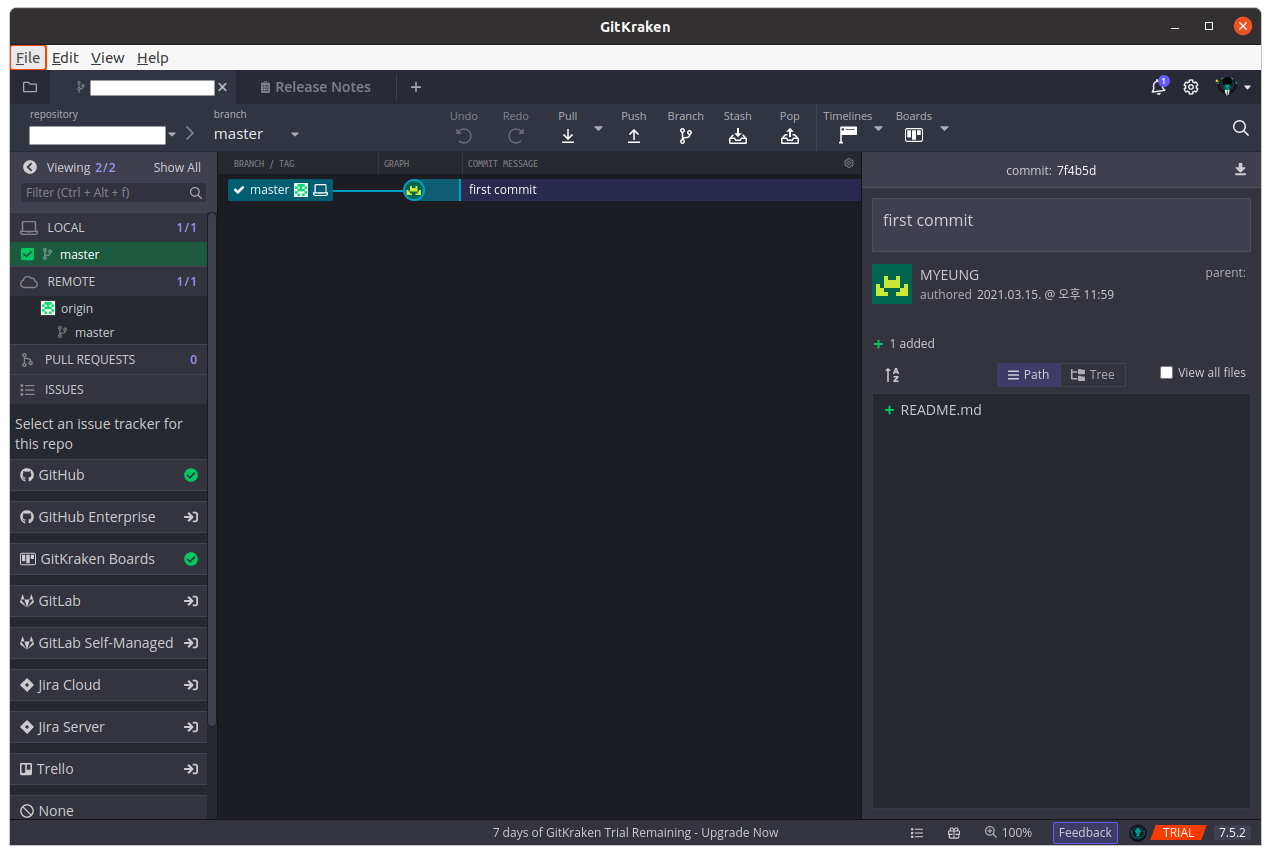
Task: Click the TRIAL badge
Action: click(x=1177, y=833)
